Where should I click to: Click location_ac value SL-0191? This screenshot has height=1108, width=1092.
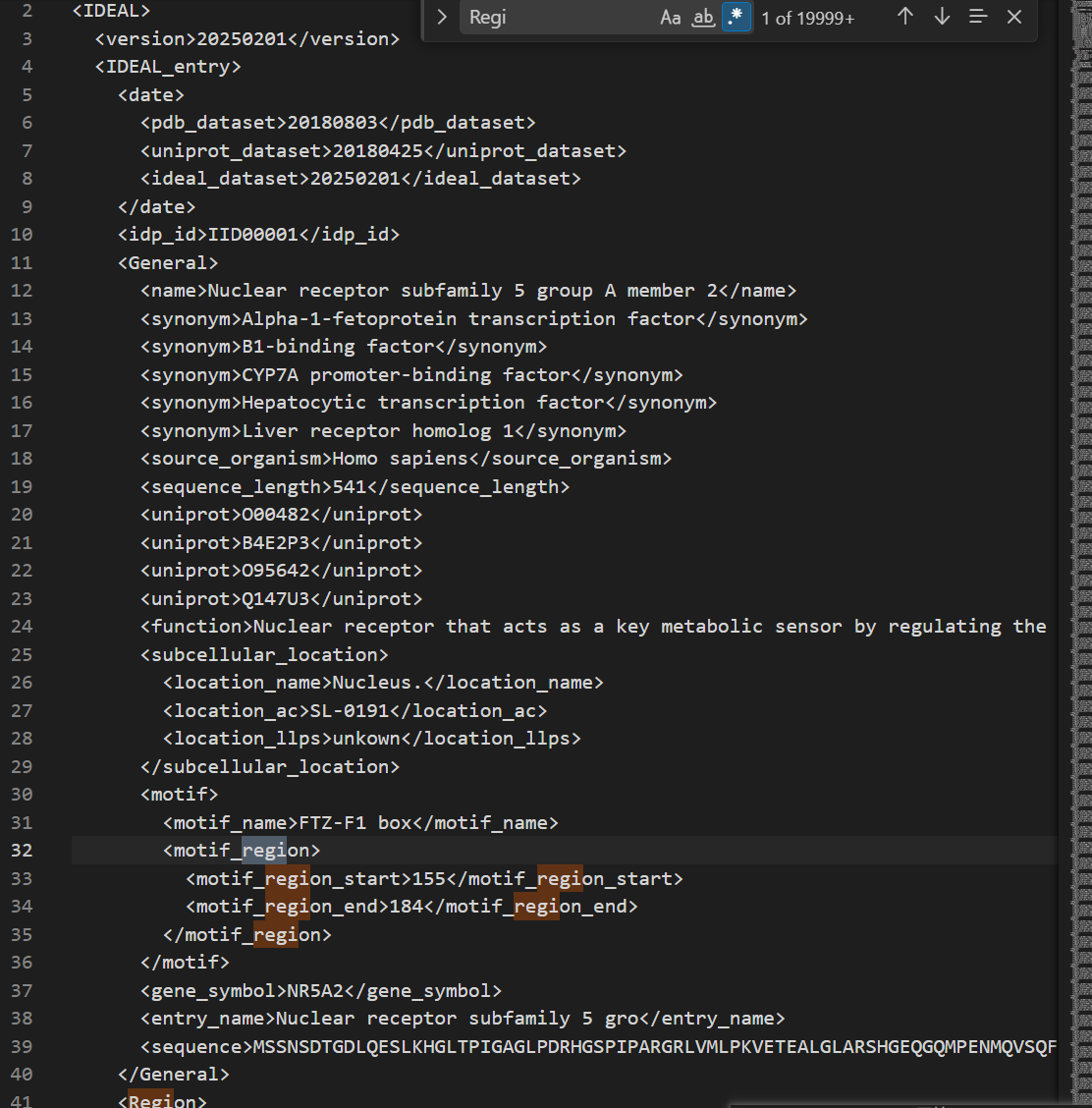point(349,710)
